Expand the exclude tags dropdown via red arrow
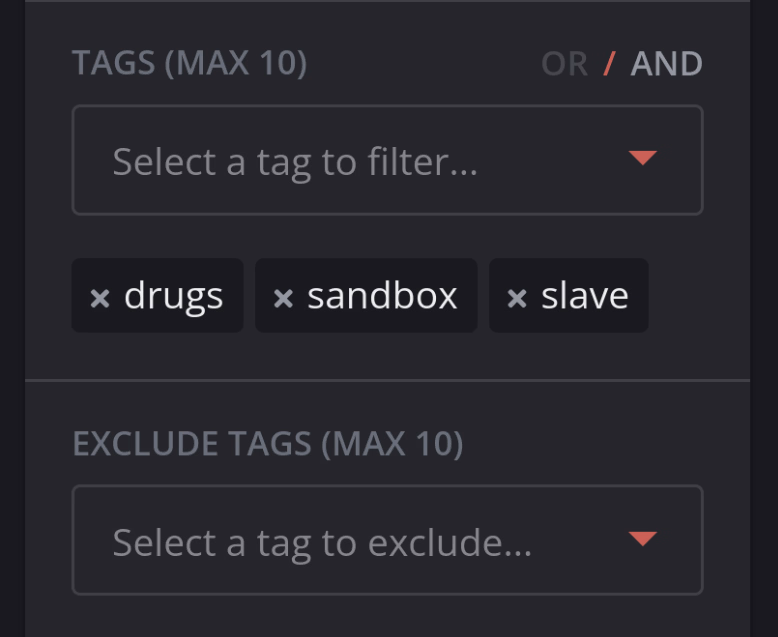 click(x=642, y=539)
